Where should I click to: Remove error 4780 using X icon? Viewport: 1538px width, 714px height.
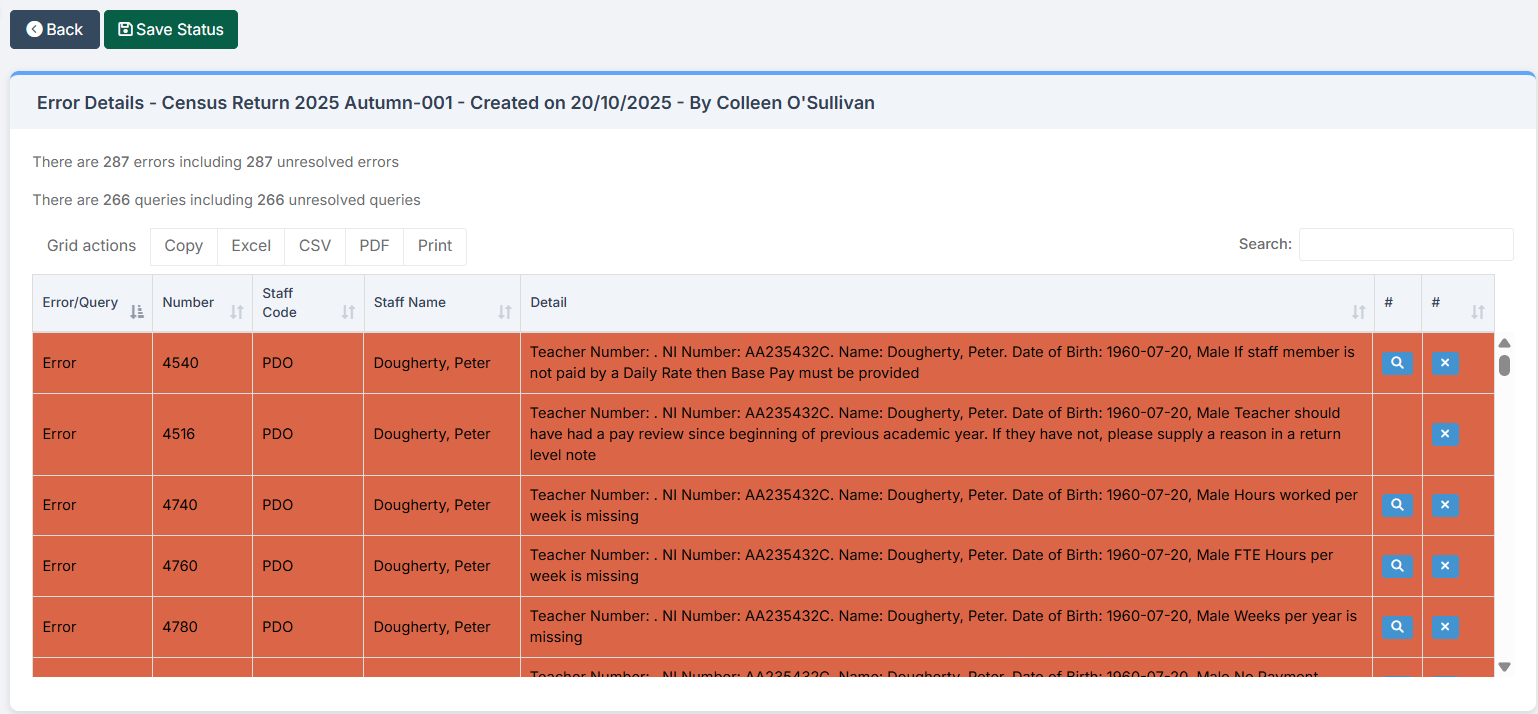(1445, 627)
